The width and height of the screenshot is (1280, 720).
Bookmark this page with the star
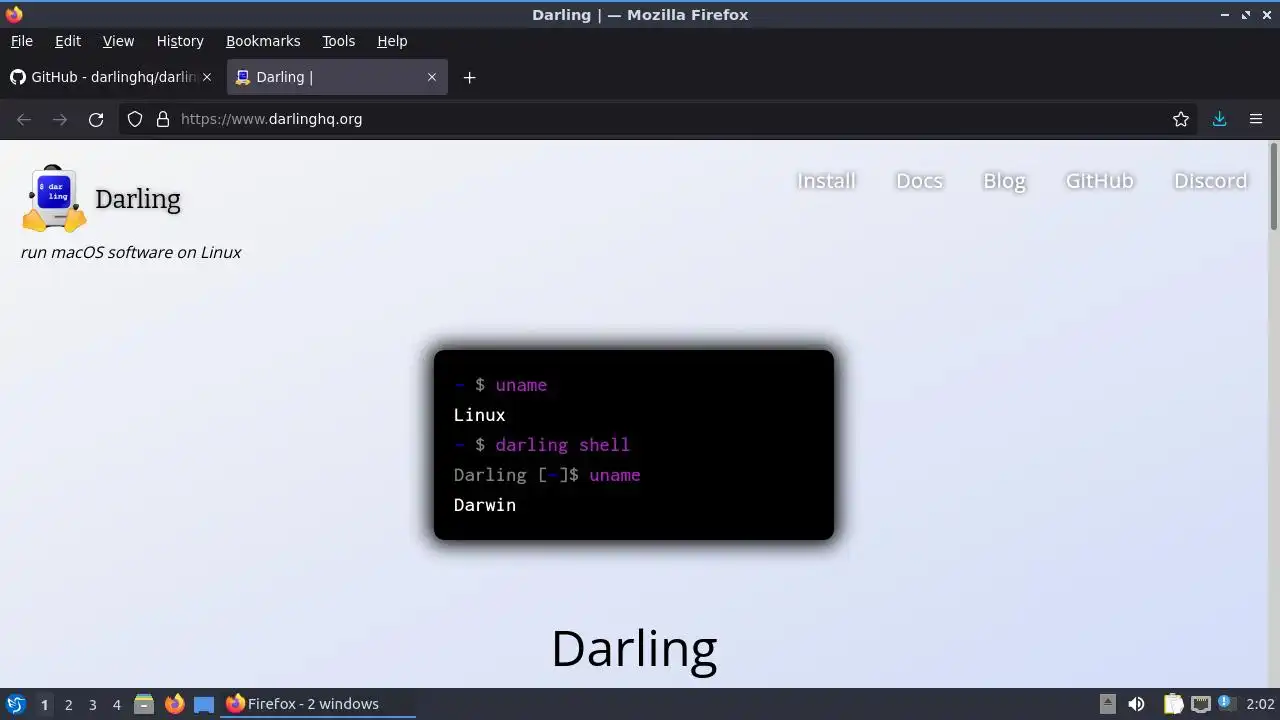point(1181,119)
